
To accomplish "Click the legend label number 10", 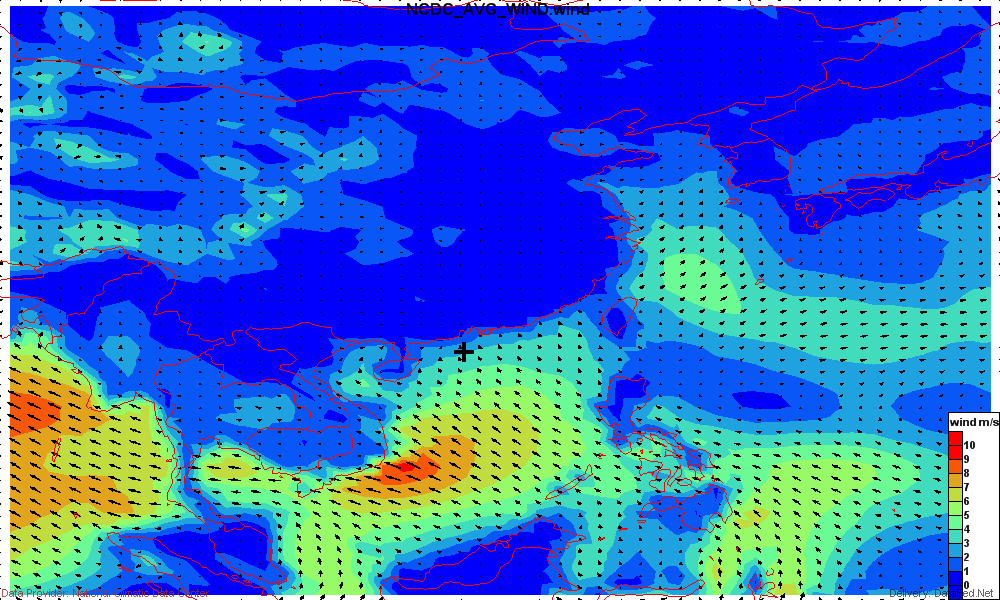I will point(969,443).
